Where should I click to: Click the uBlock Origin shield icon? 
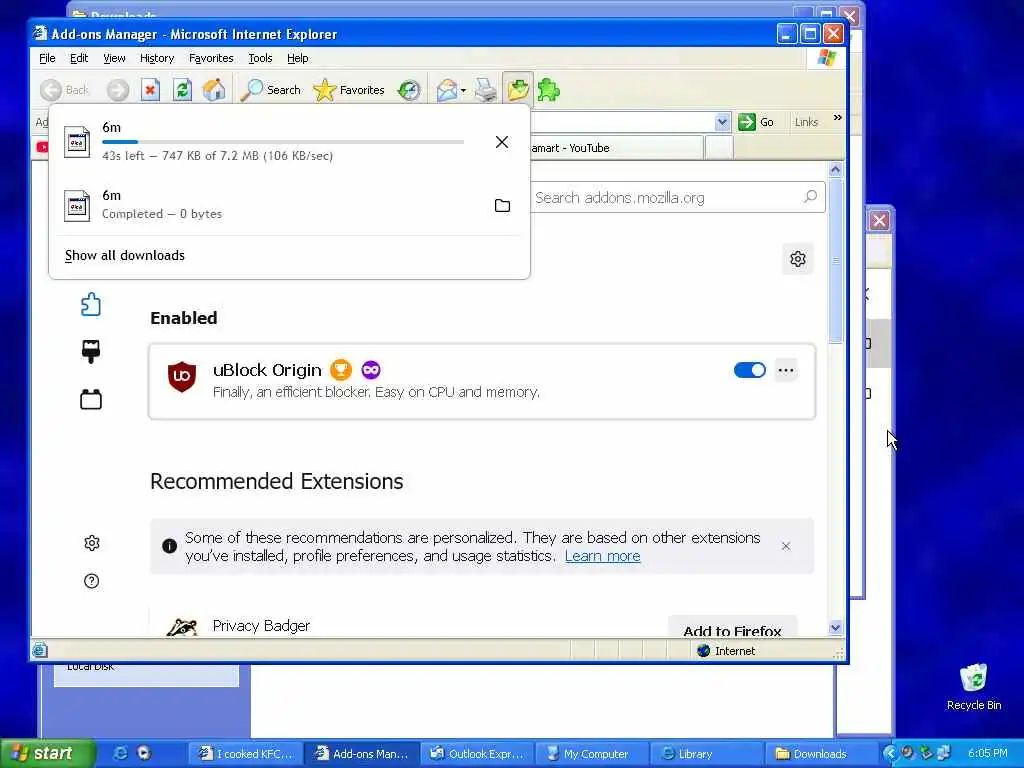click(x=182, y=377)
